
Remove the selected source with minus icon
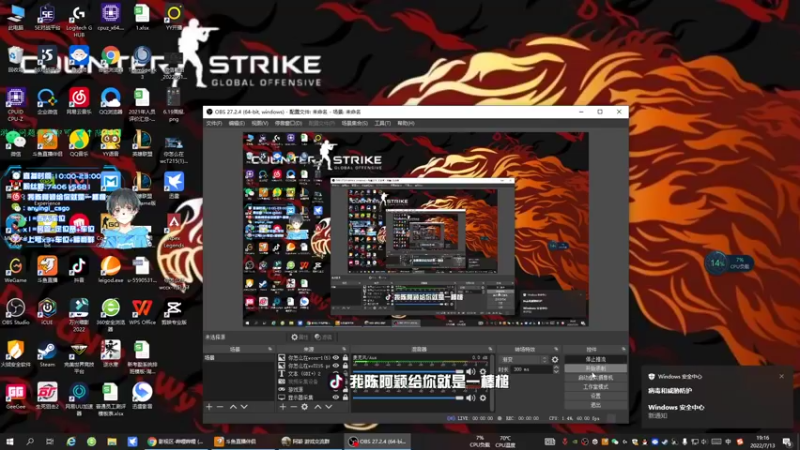(x=293, y=407)
